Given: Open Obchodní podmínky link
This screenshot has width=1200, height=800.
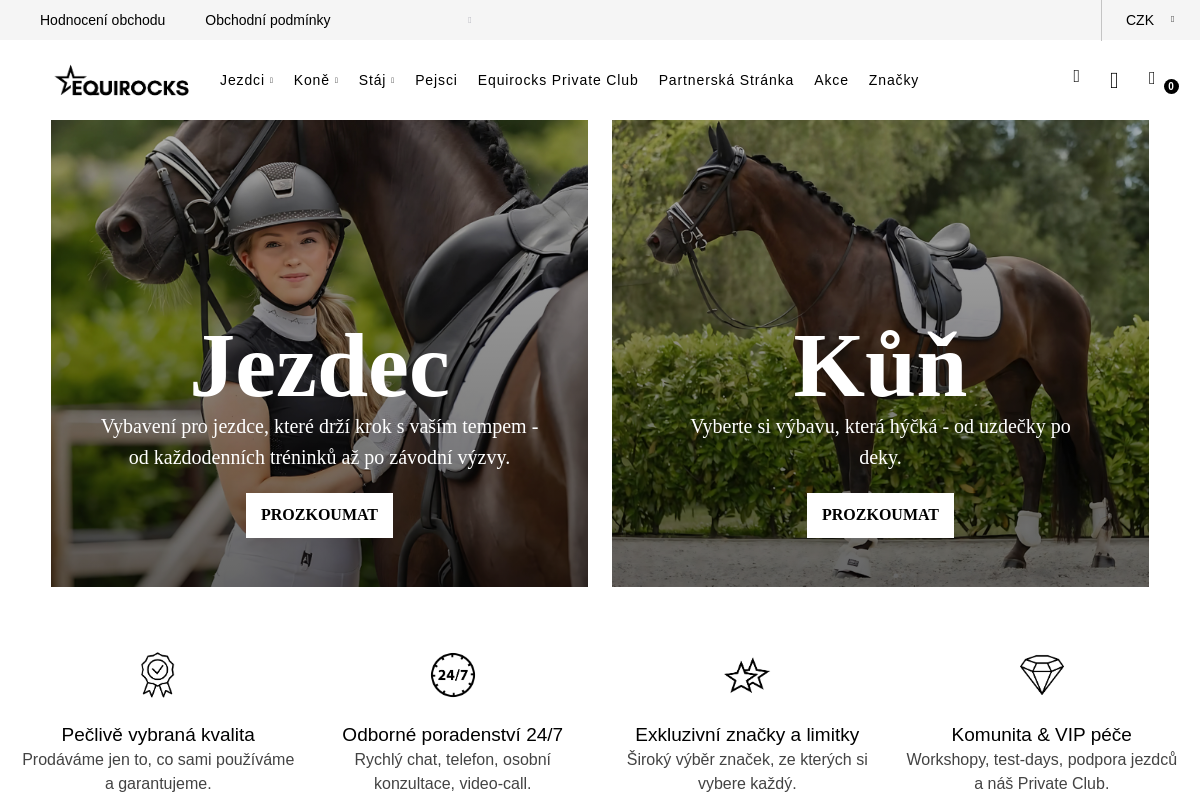Looking at the screenshot, I should (x=268, y=20).
